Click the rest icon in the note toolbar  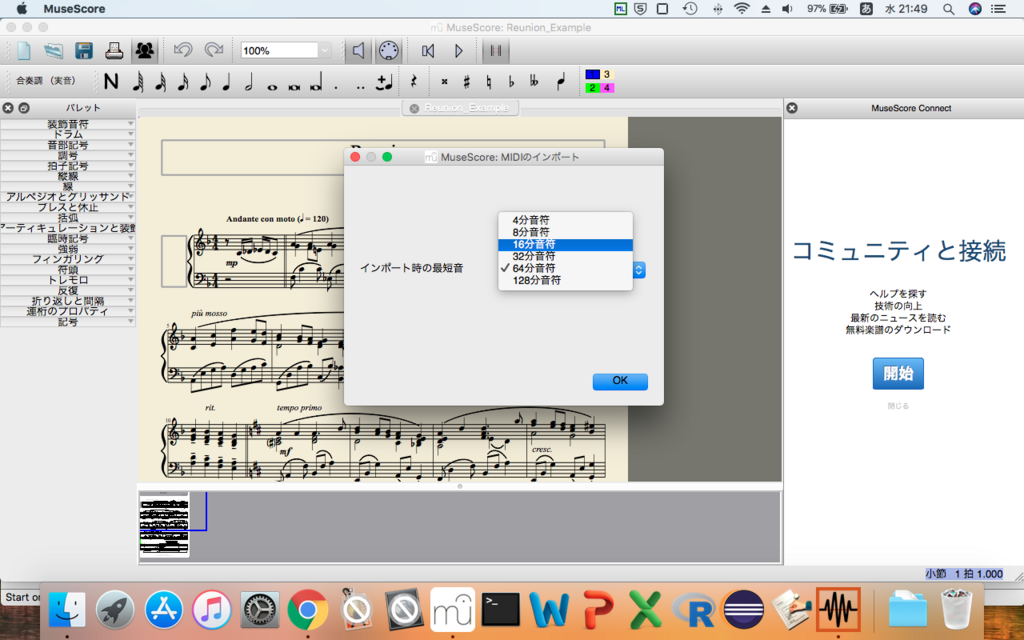click(x=413, y=82)
